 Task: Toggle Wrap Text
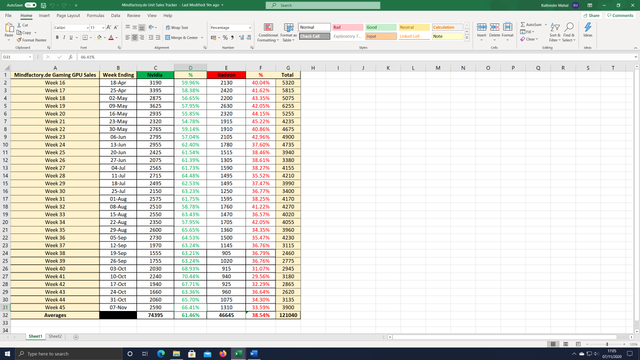pos(177,27)
